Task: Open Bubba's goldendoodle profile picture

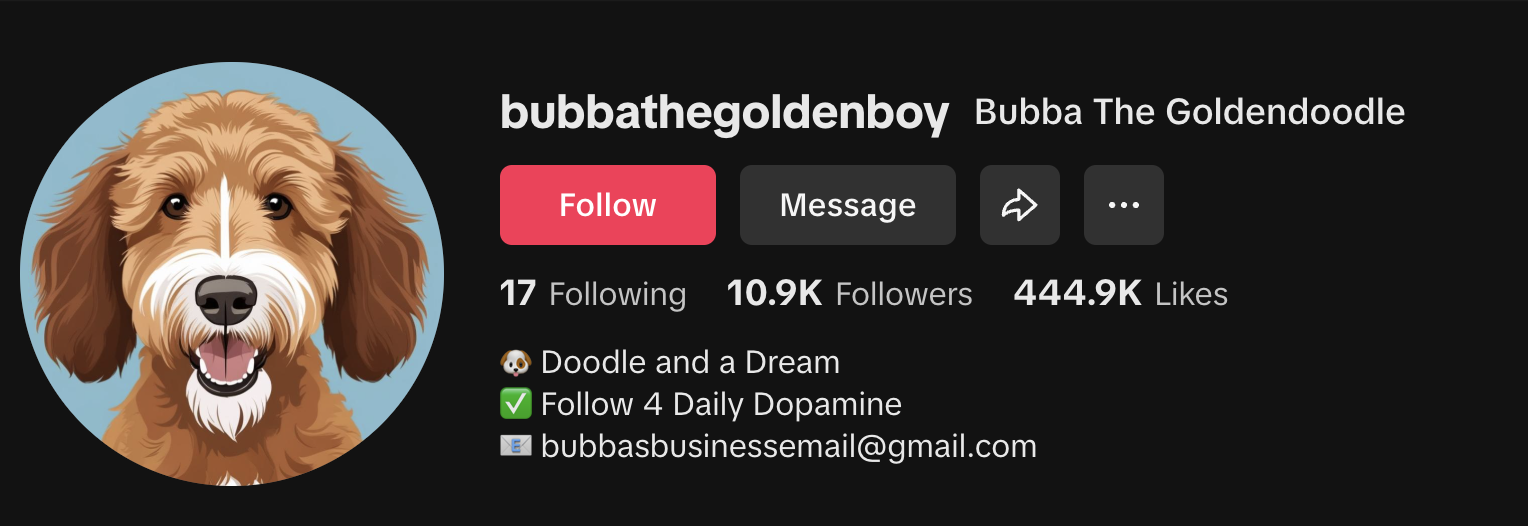Action: click(x=232, y=274)
